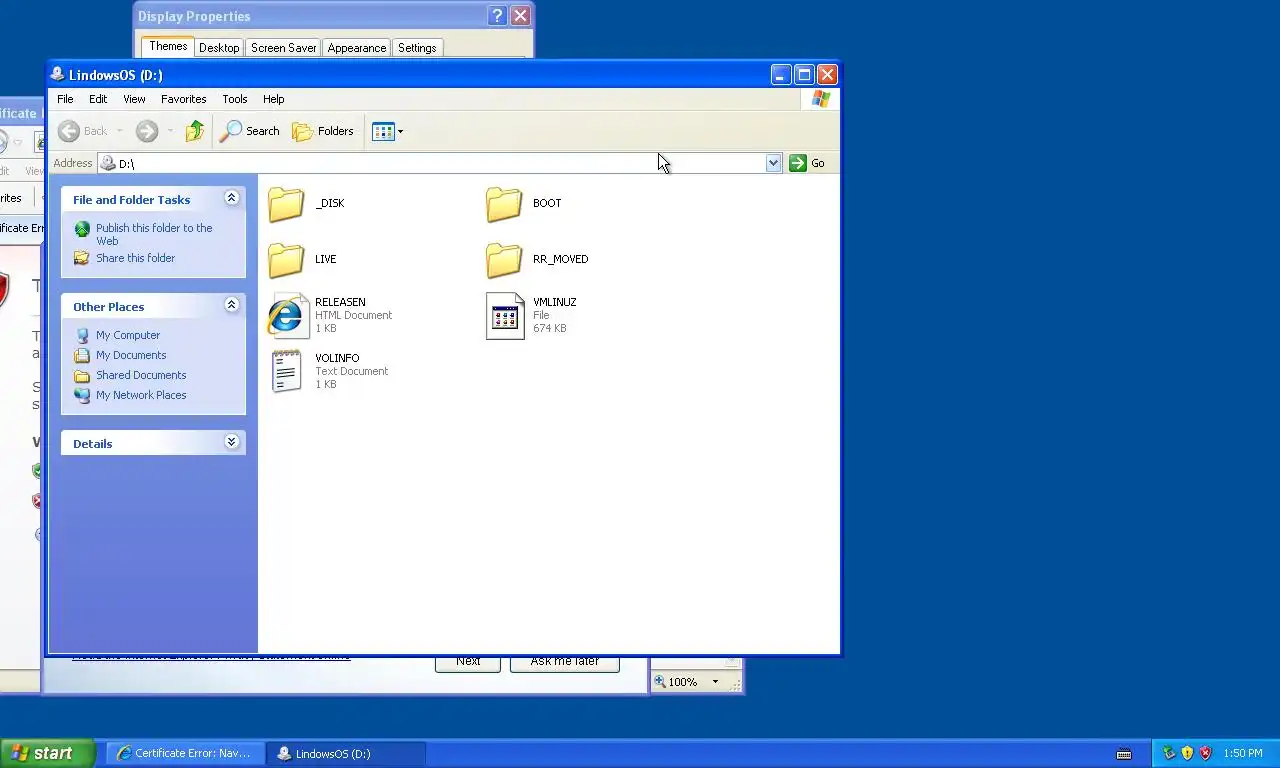Click the Start button
This screenshot has height=768, width=1280.
click(x=47, y=753)
